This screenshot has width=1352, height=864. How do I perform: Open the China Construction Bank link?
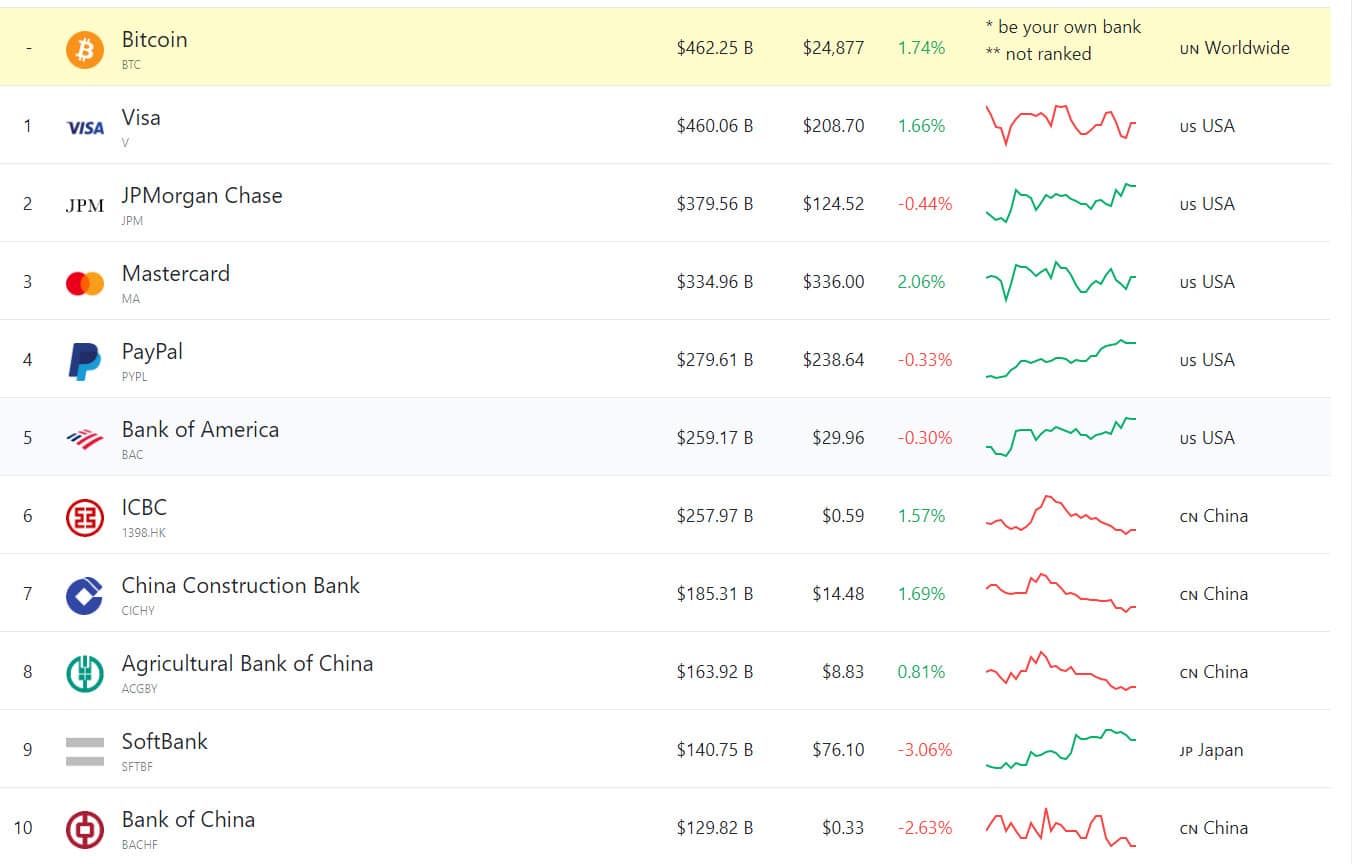point(241,585)
